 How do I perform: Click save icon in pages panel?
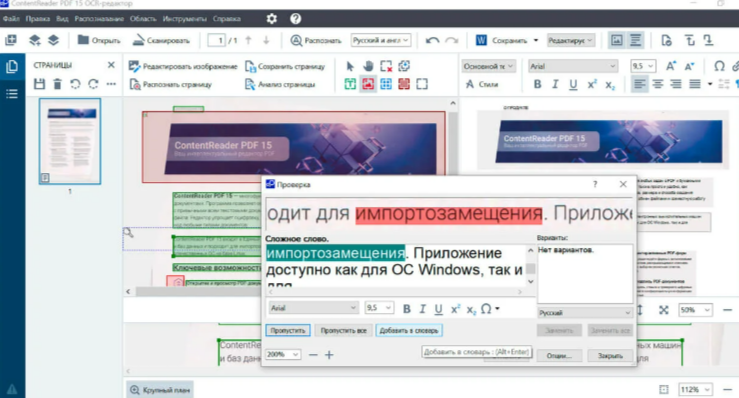click(x=40, y=84)
